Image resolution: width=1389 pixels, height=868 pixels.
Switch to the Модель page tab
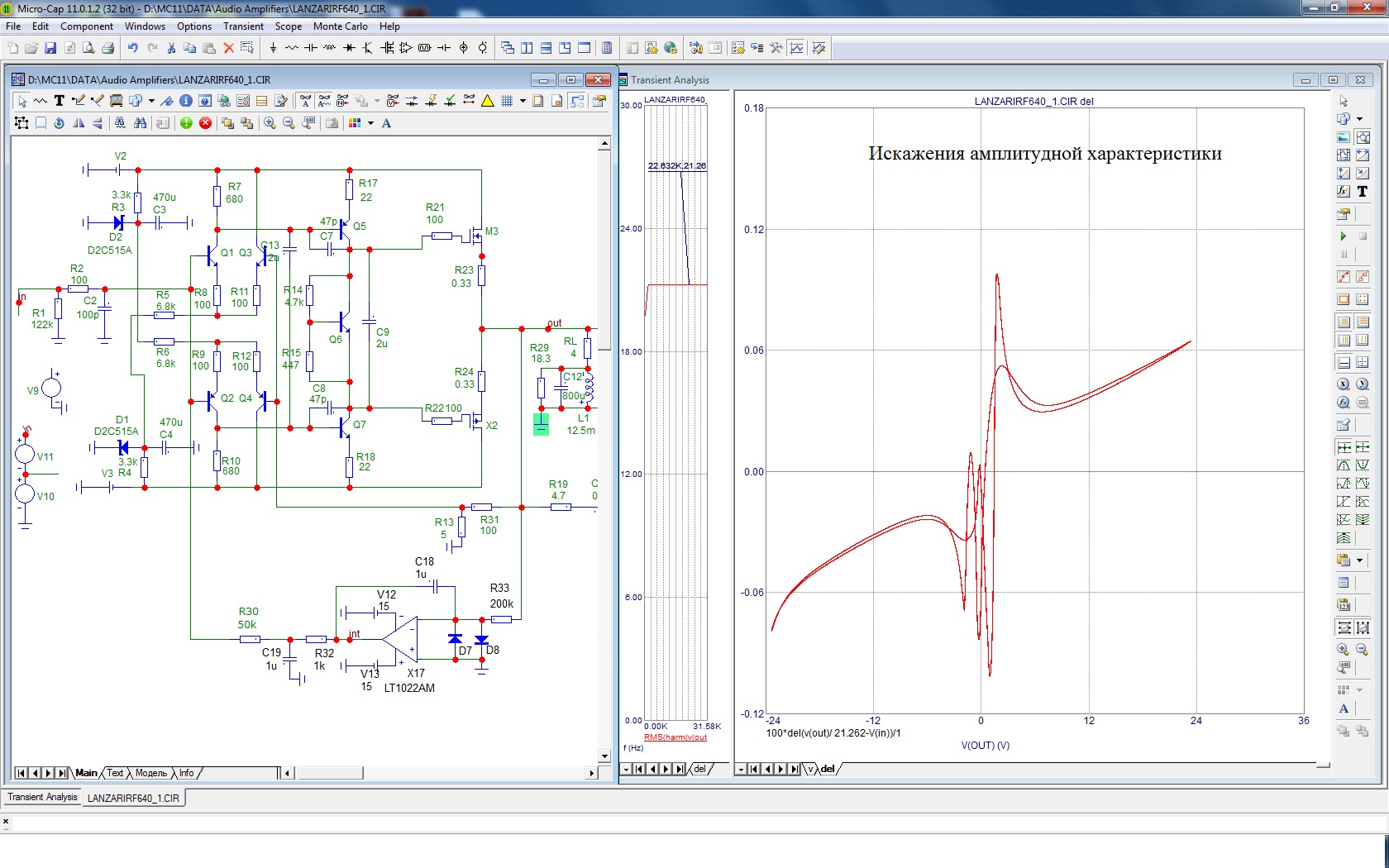[x=150, y=773]
